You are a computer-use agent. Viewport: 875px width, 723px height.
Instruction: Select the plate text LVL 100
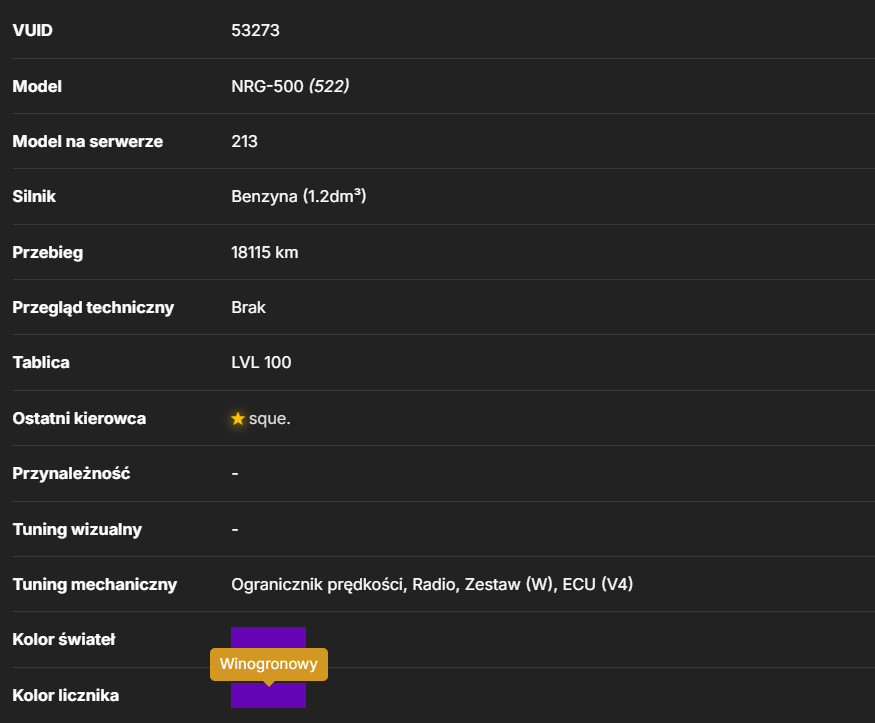point(261,363)
